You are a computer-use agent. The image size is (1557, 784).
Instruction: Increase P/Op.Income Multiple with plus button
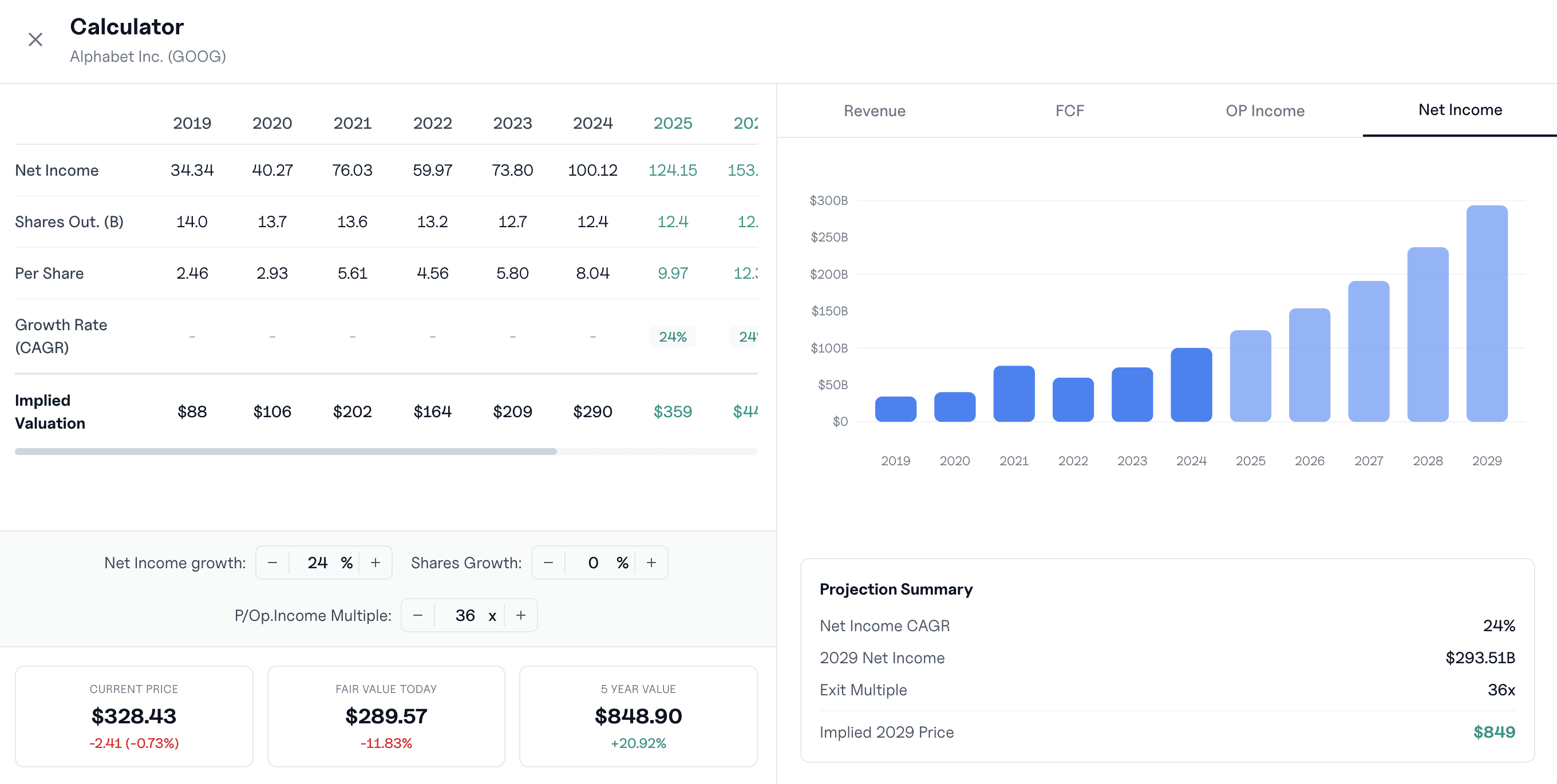520,615
